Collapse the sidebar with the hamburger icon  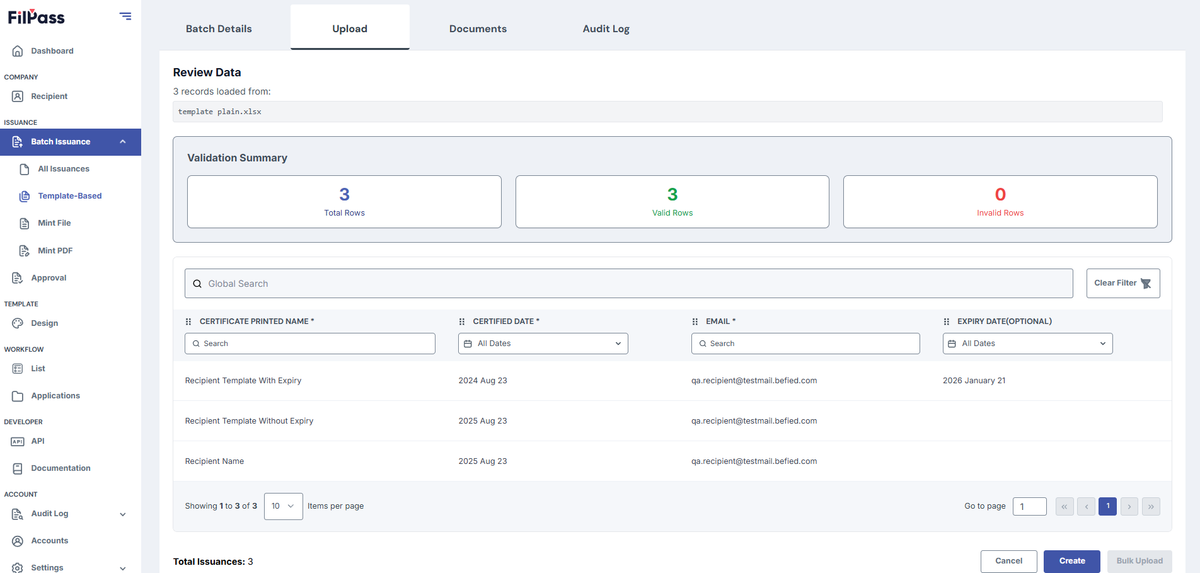(125, 15)
